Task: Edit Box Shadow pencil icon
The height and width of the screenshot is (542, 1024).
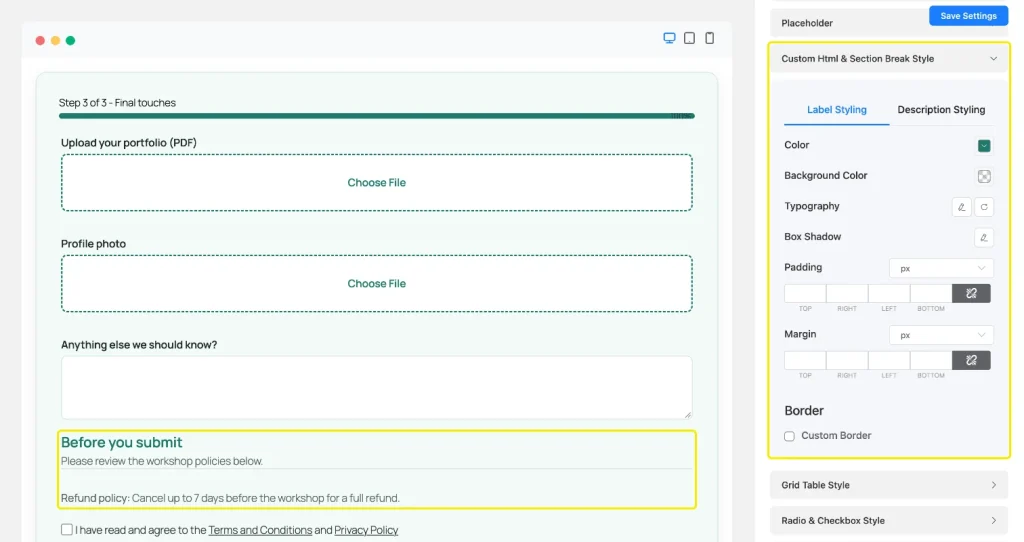Action: pyautogui.click(x=984, y=238)
